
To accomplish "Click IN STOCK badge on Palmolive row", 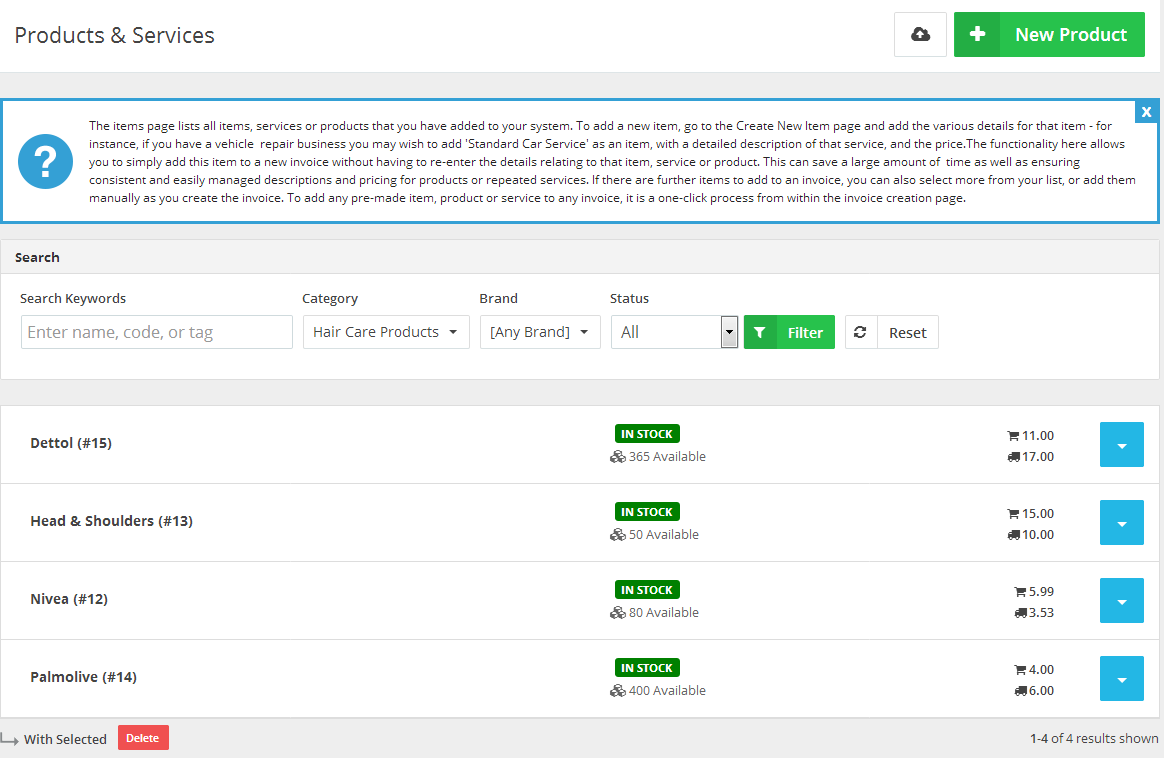I will tap(647, 667).
